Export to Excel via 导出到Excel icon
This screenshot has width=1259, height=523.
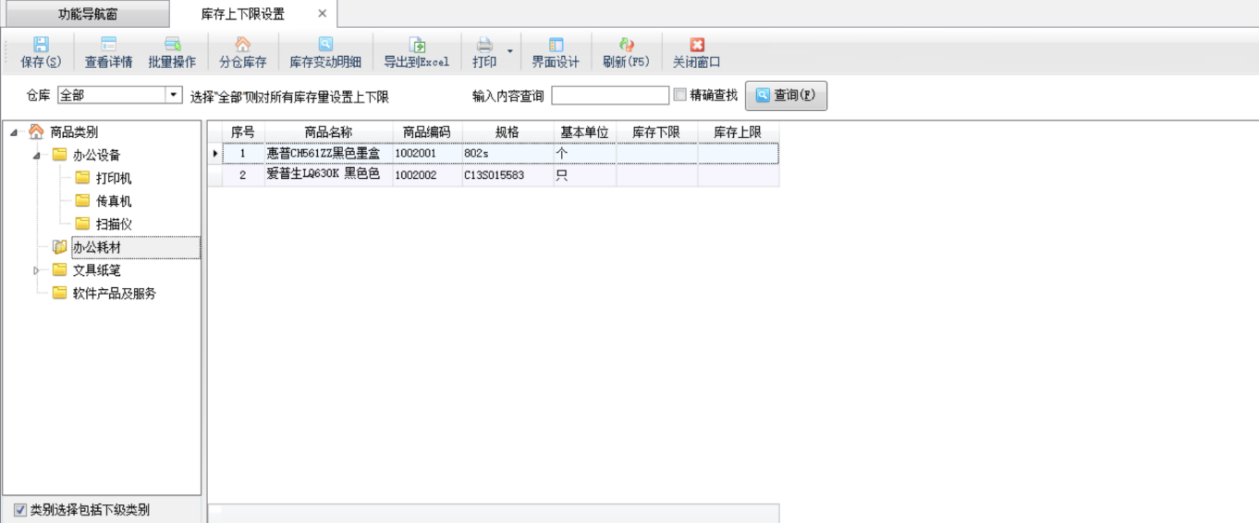pyautogui.click(x=417, y=45)
